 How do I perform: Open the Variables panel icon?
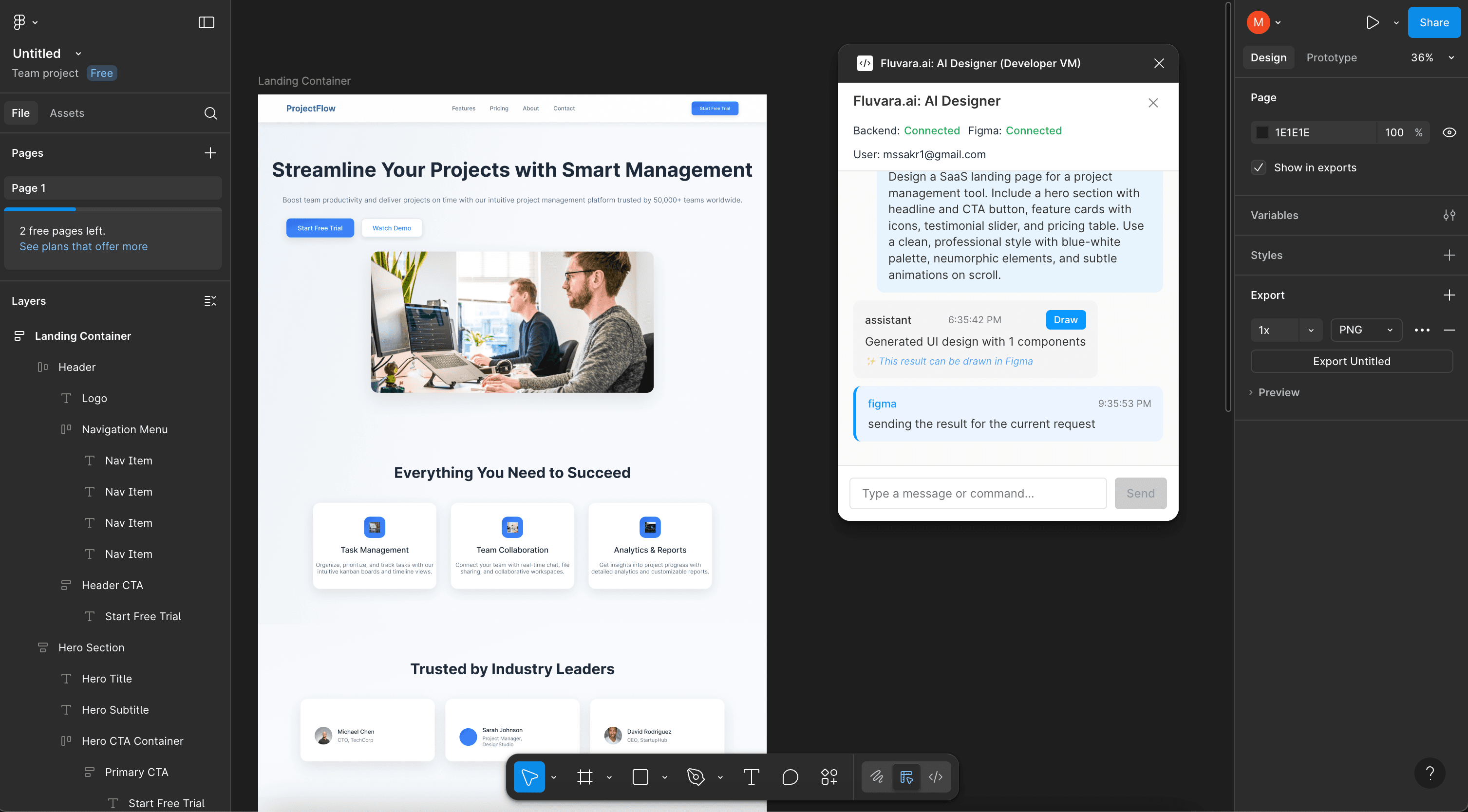tap(1450, 215)
